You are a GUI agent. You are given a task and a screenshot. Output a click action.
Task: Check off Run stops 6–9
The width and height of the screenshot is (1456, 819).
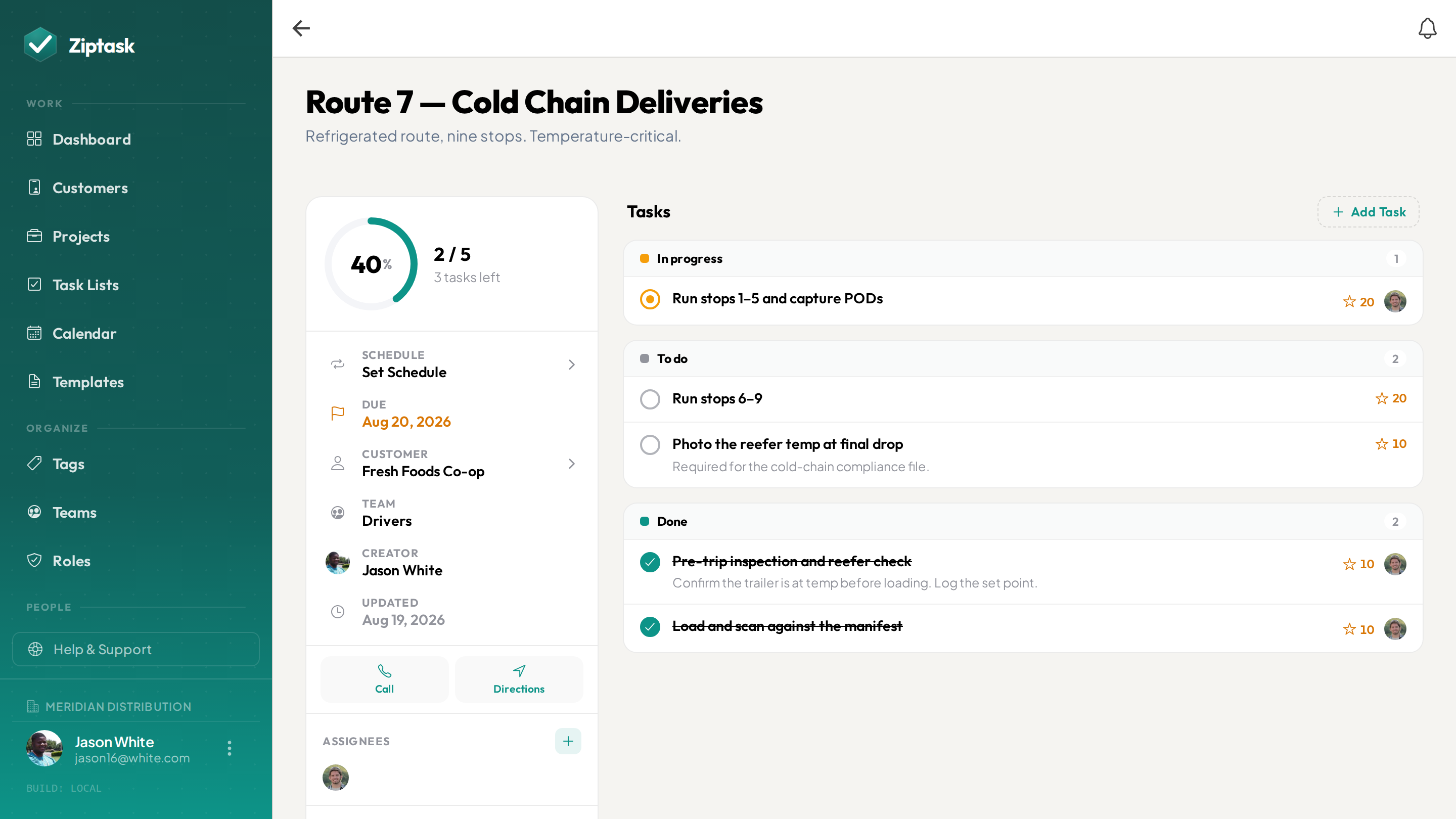(x=650, y=399)
